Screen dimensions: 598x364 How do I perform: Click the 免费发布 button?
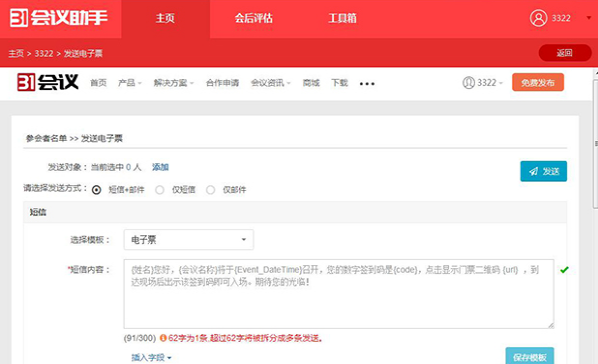tap(538, 82)
